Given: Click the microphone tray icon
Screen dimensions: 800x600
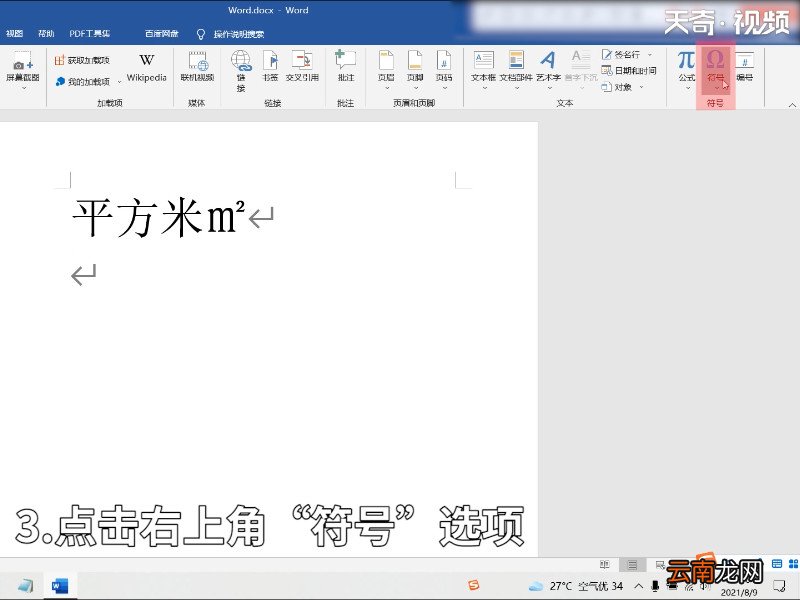Looking at the screenshot, I should (655, 586).
